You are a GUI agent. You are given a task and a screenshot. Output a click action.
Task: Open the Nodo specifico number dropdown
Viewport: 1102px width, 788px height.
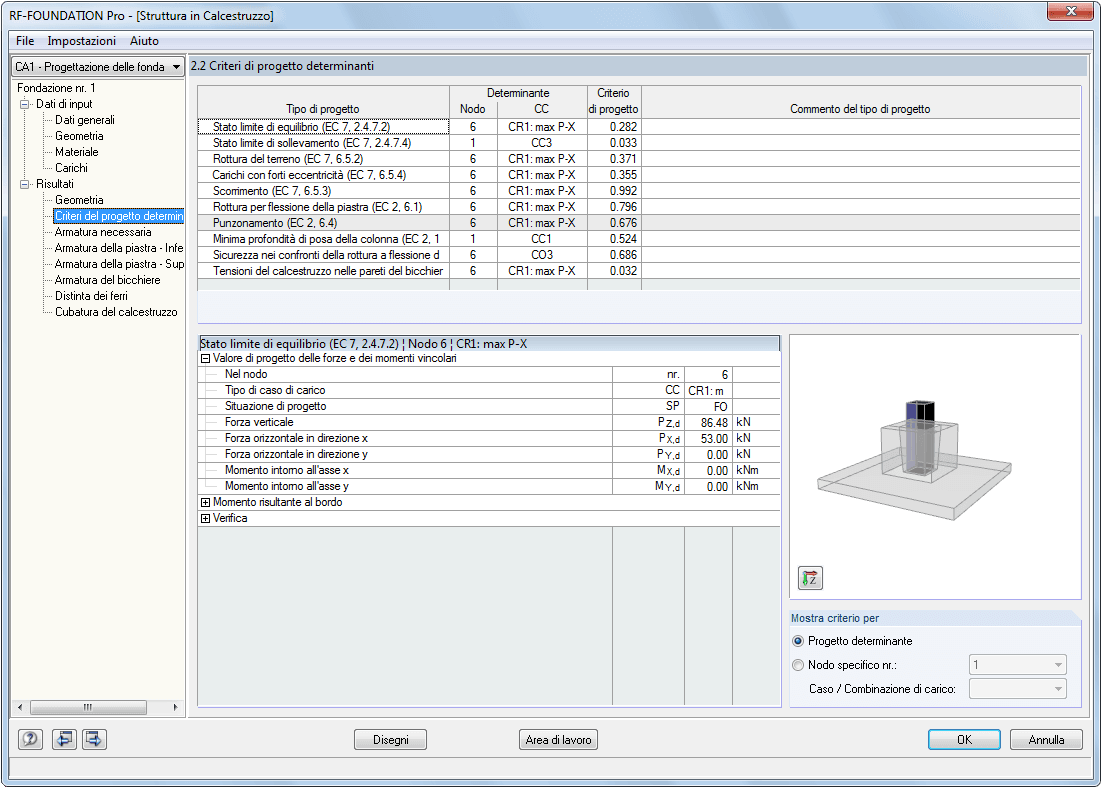1018,665
